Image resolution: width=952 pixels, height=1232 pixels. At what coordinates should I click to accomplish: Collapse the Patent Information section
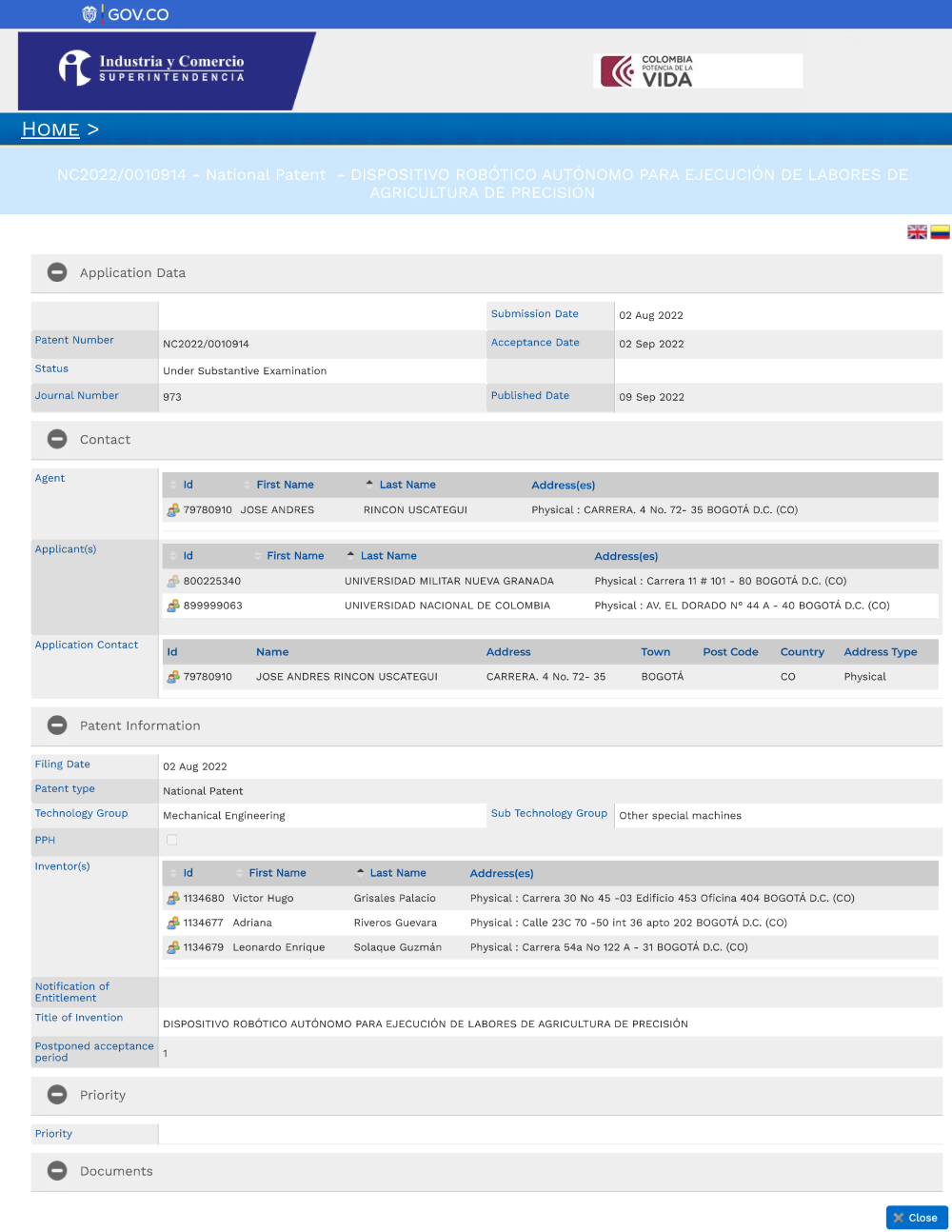point(58,725)
